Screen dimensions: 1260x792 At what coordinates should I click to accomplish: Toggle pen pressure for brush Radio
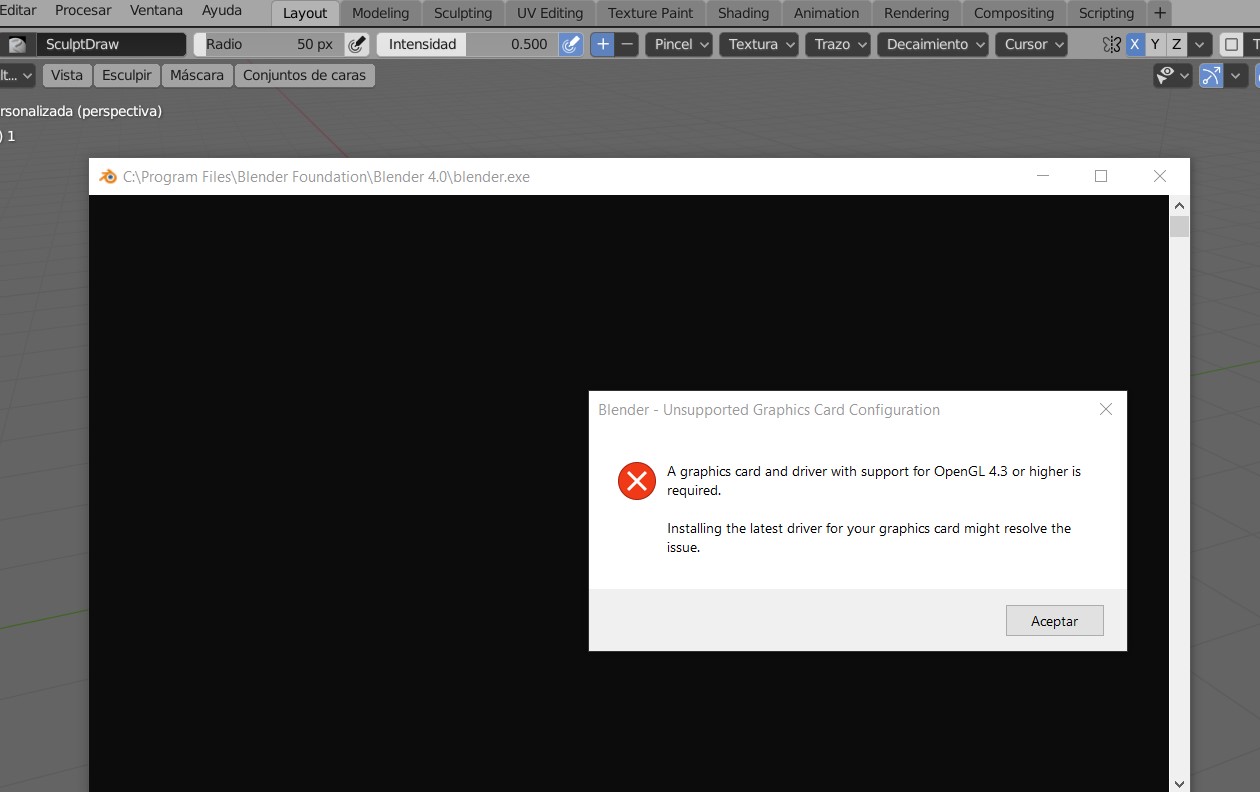coord(356,45)
